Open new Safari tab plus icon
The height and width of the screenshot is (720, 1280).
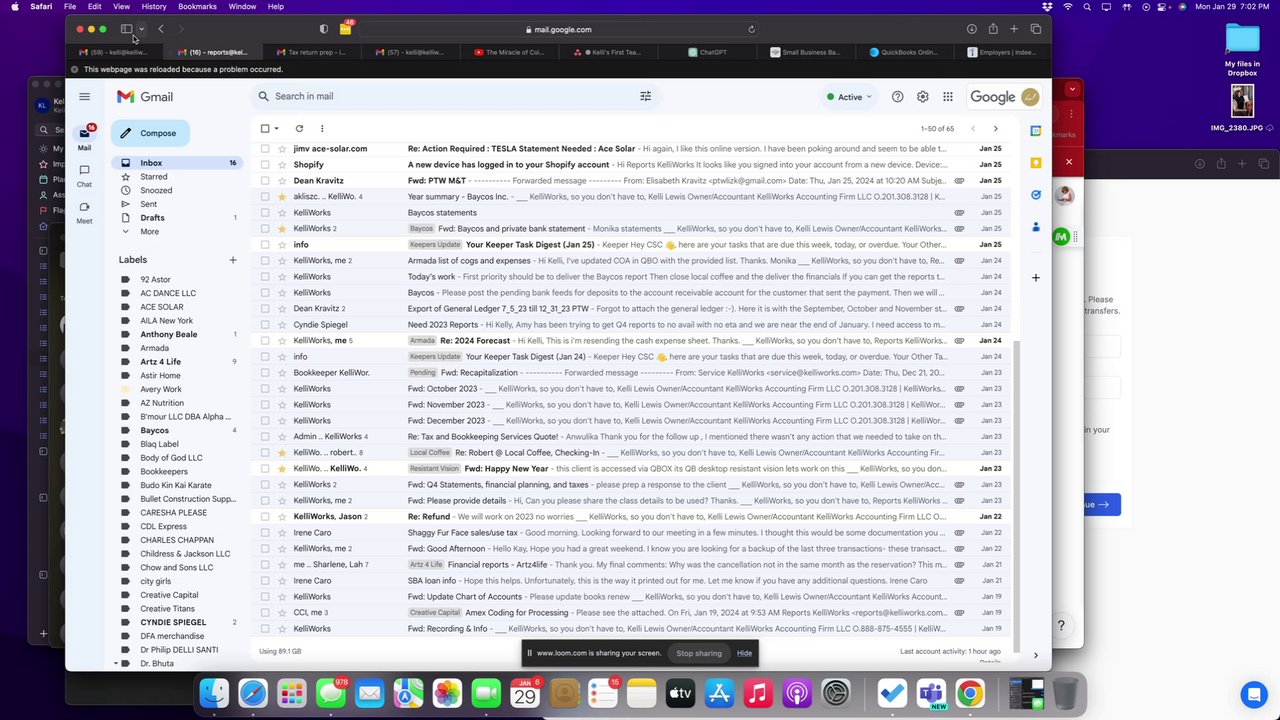[1013, 29]
